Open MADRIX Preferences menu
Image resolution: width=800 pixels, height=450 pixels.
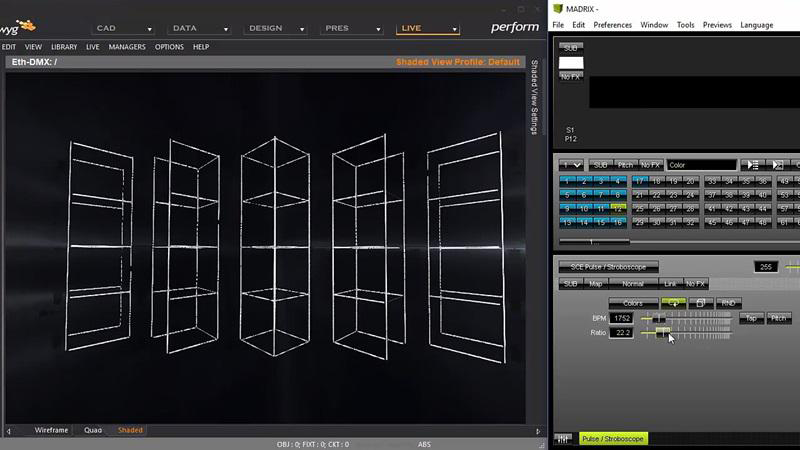[612, 25]
